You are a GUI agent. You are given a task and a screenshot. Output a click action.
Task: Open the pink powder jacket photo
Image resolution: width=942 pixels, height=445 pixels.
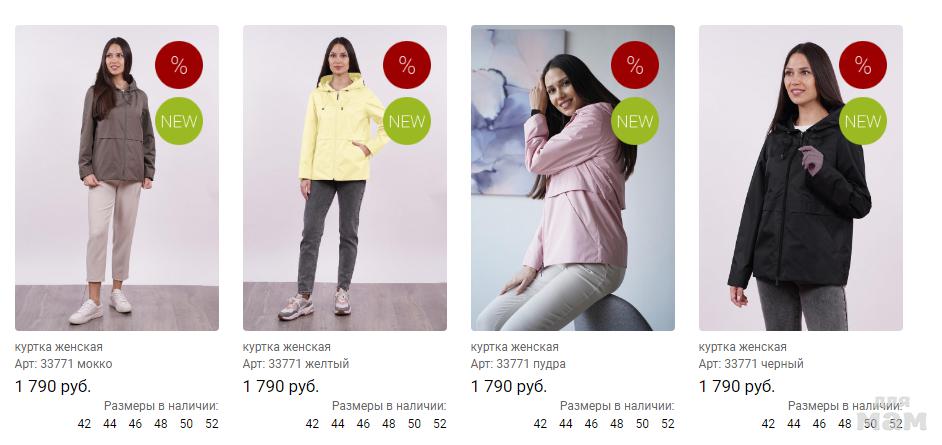pos(573,178)
